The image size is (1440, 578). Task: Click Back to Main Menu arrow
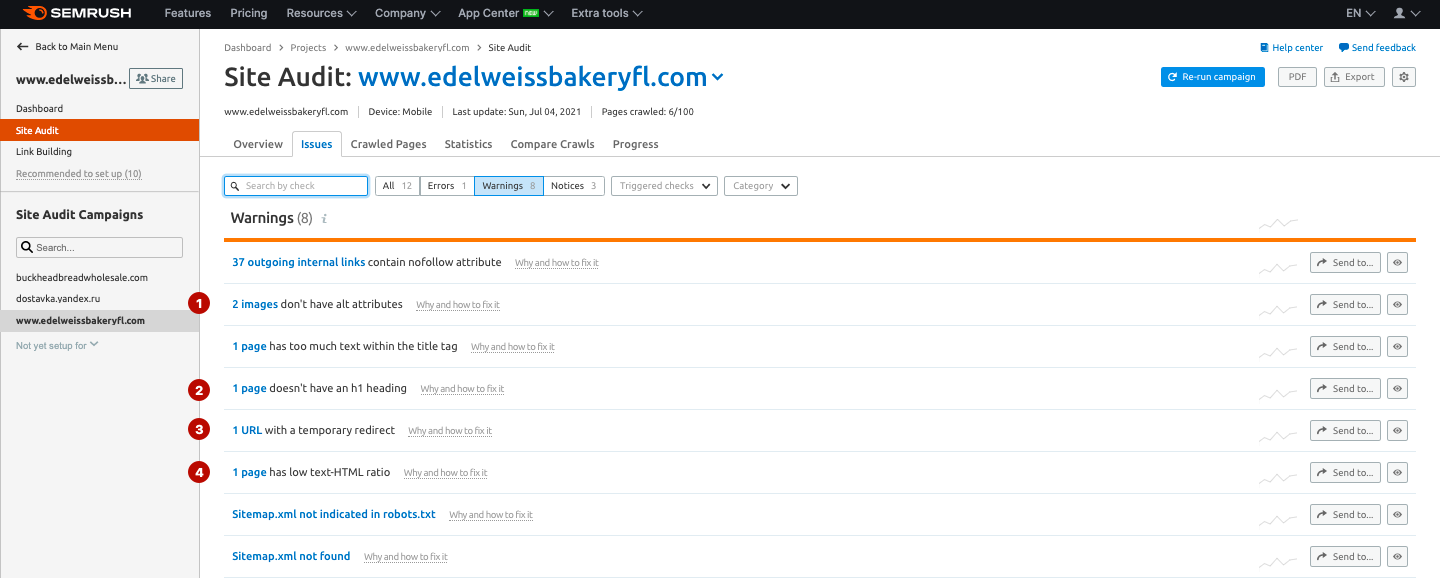pyautogui.click(x=22, y=47)
